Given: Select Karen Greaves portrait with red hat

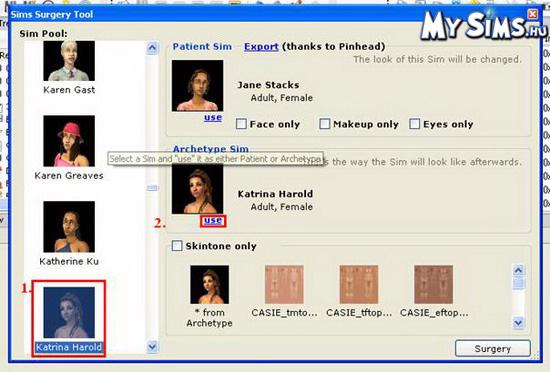Looking at the screenshot, I should 69,141.
